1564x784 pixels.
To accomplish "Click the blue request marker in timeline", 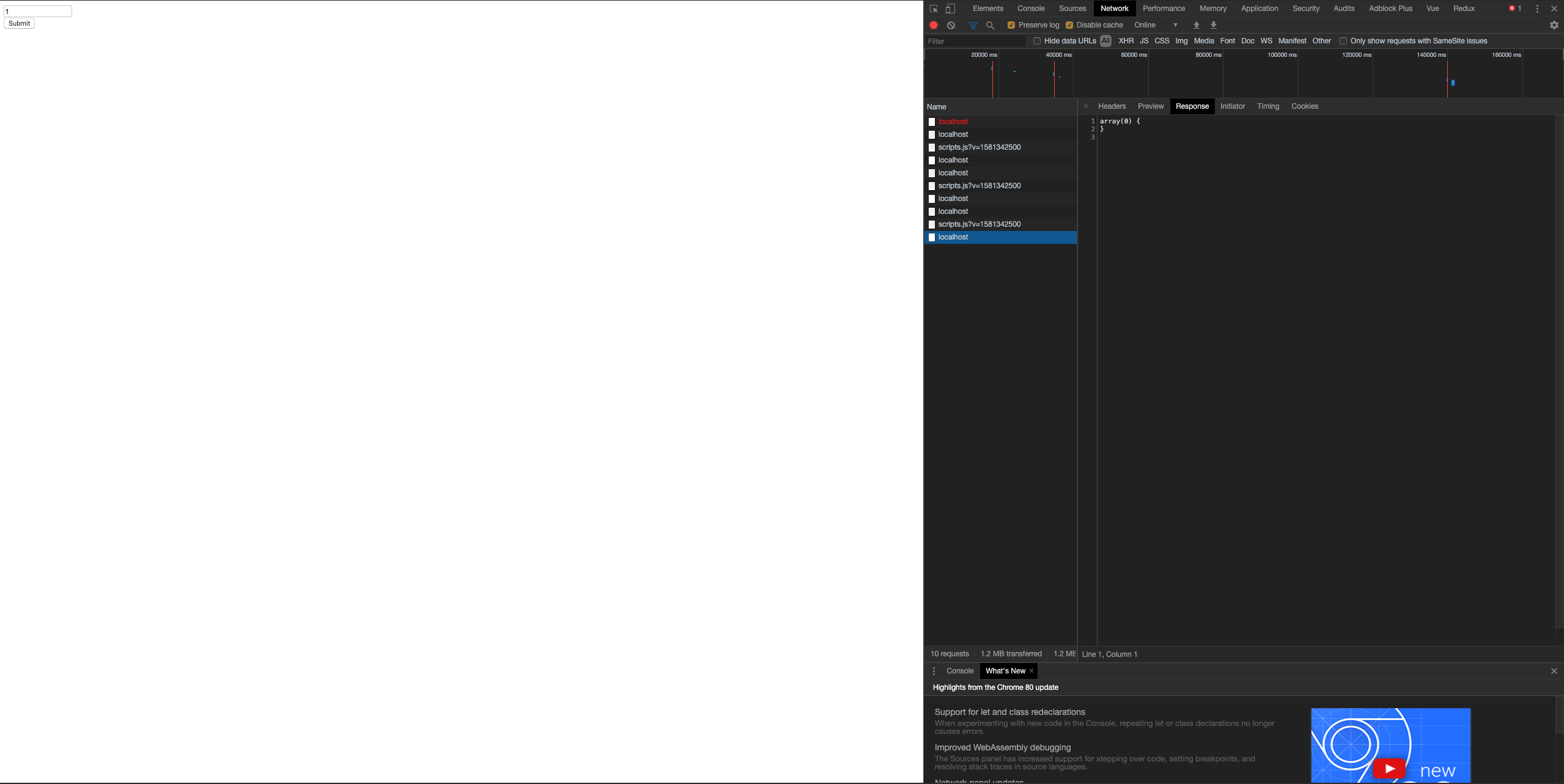I will click(x=1452, y=82).
